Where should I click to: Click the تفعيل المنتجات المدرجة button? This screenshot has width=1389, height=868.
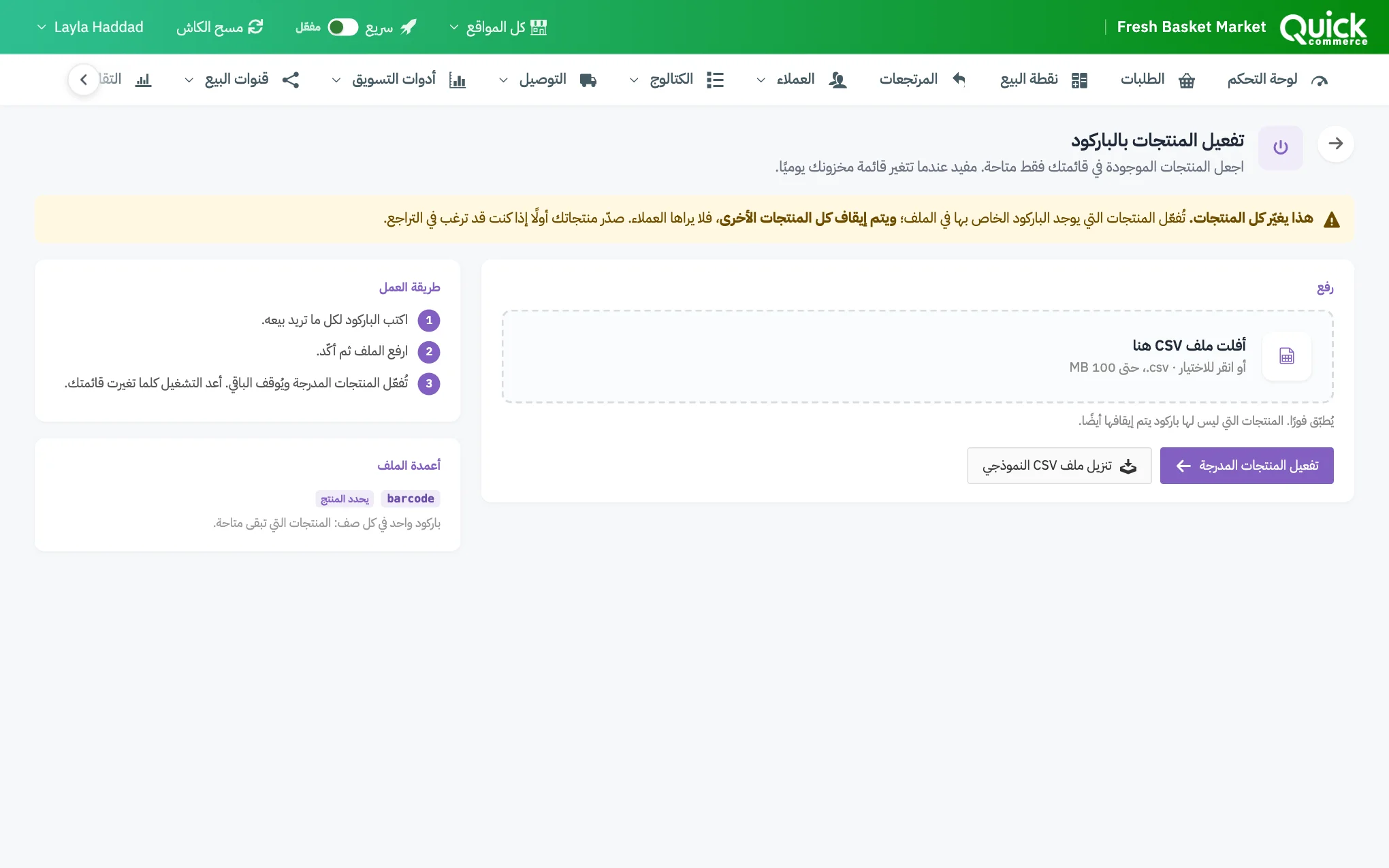pos(1246,466)
